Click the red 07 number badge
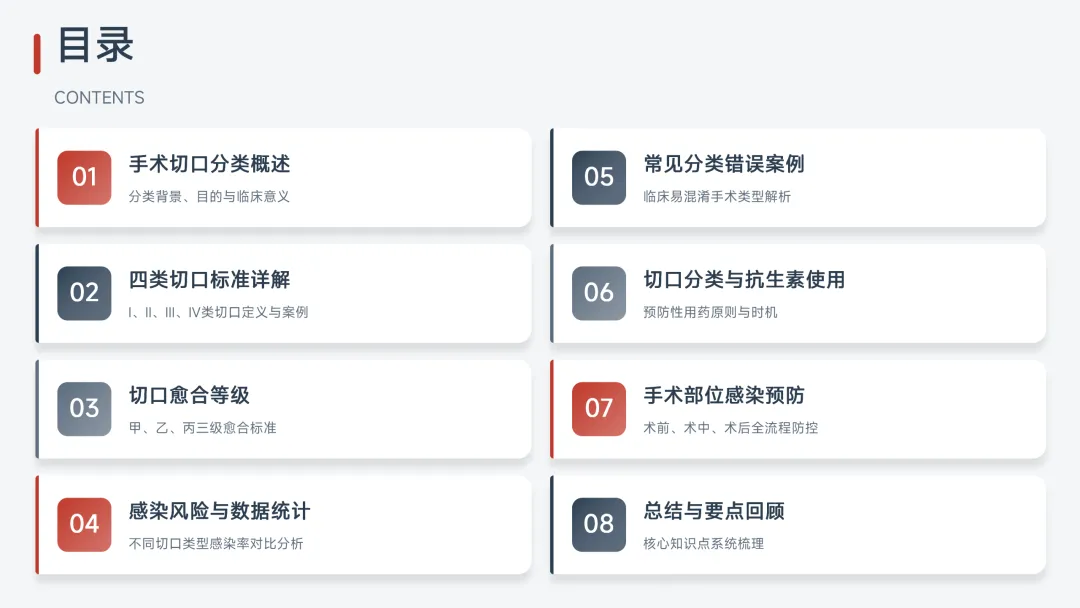 point(599,409)
